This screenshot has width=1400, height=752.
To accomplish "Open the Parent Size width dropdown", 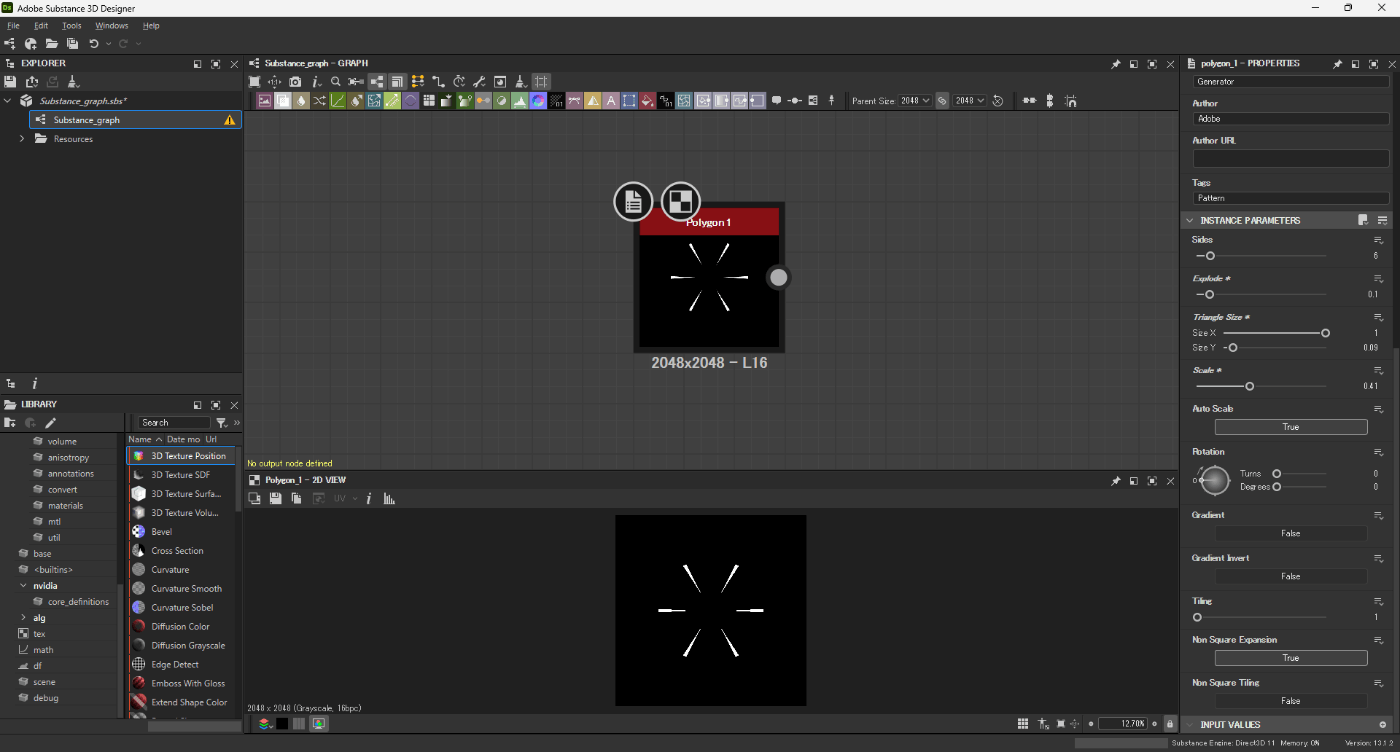I will (915, 100).
